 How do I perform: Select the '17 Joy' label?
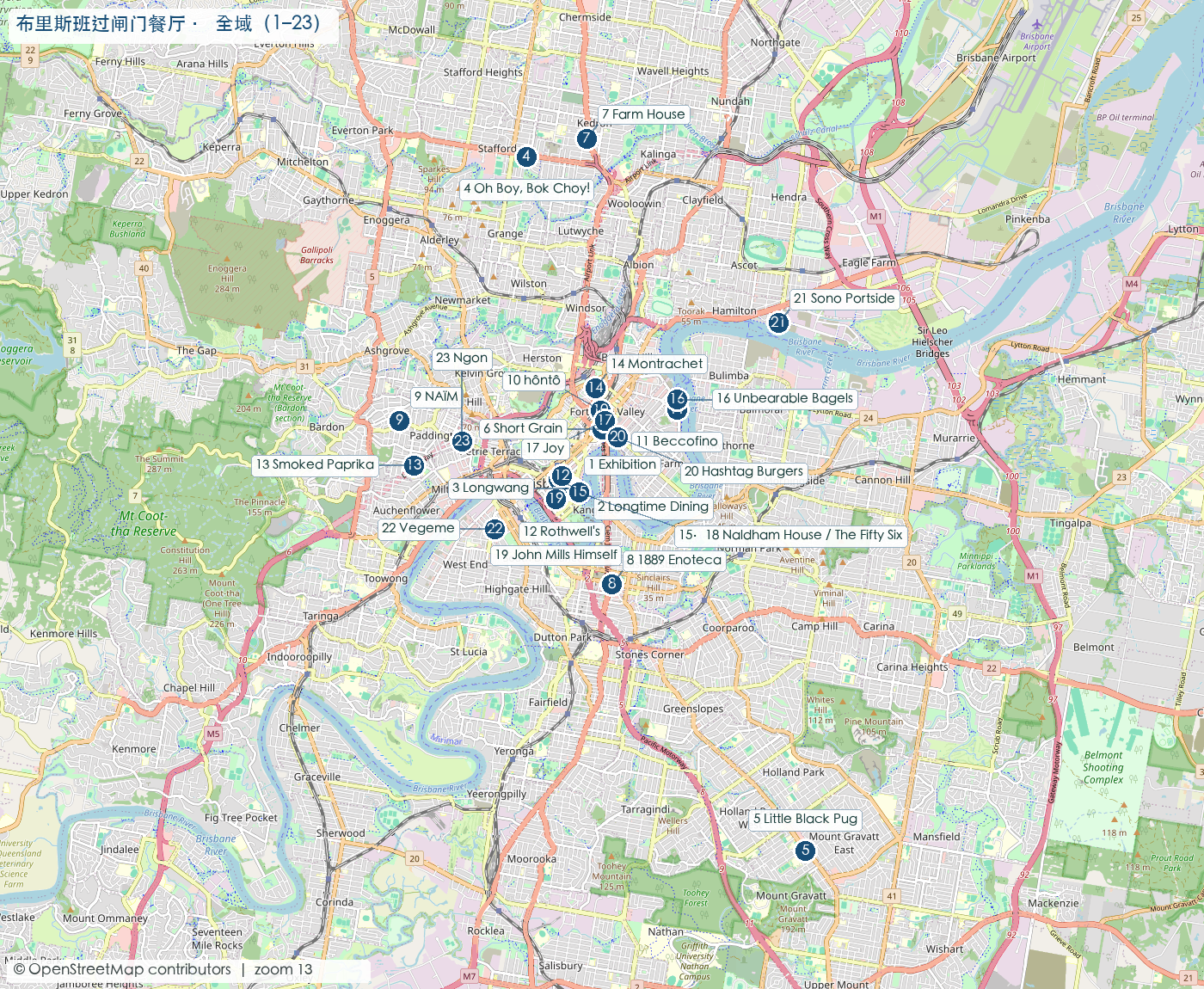coord(545,448)
